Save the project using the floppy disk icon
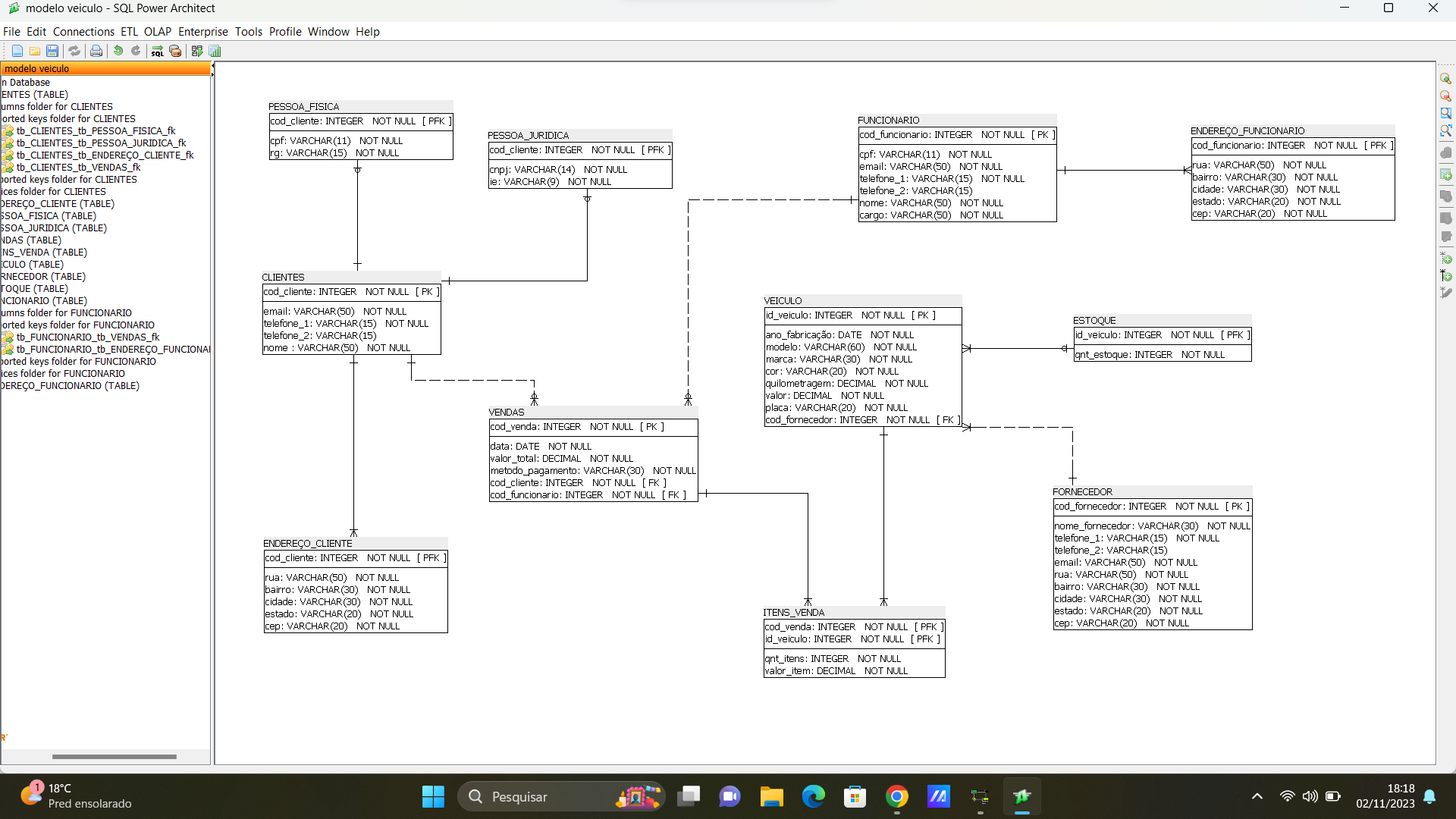The image size is (1456, 819). pyautogui.click(x=52, y=51)
